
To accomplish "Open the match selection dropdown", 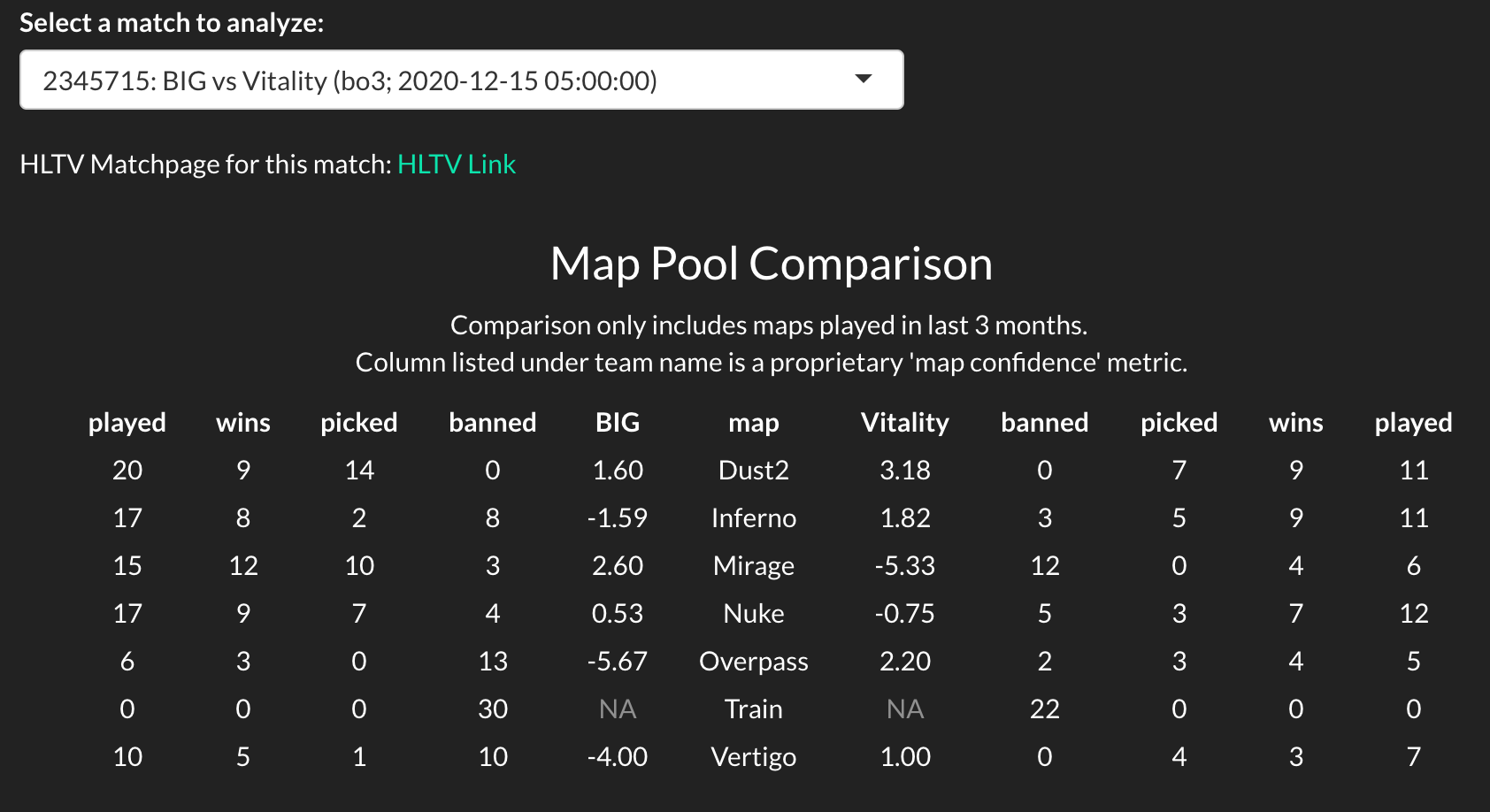I will click(460, 80).
